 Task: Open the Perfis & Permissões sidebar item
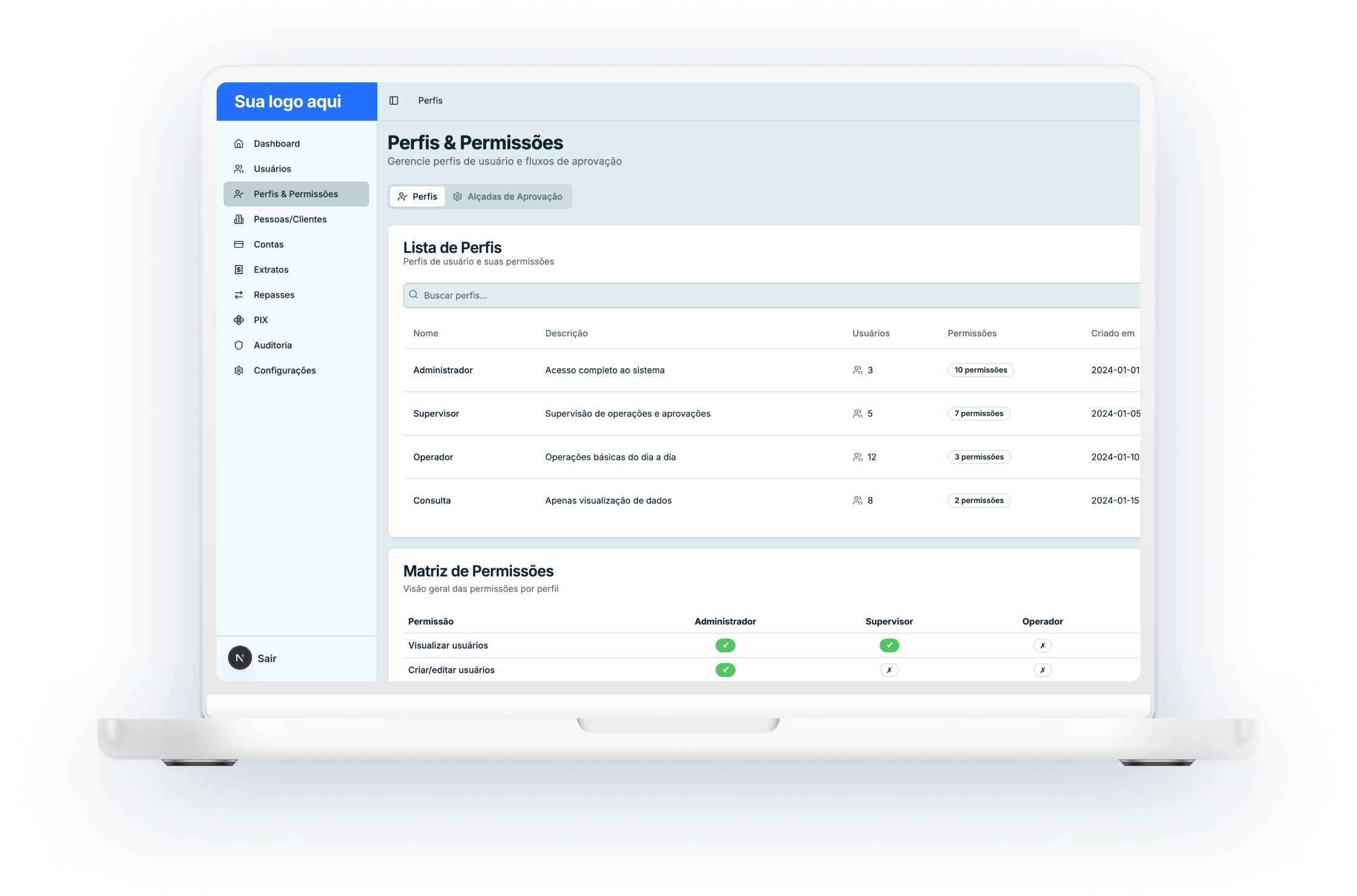coord(296,194)
